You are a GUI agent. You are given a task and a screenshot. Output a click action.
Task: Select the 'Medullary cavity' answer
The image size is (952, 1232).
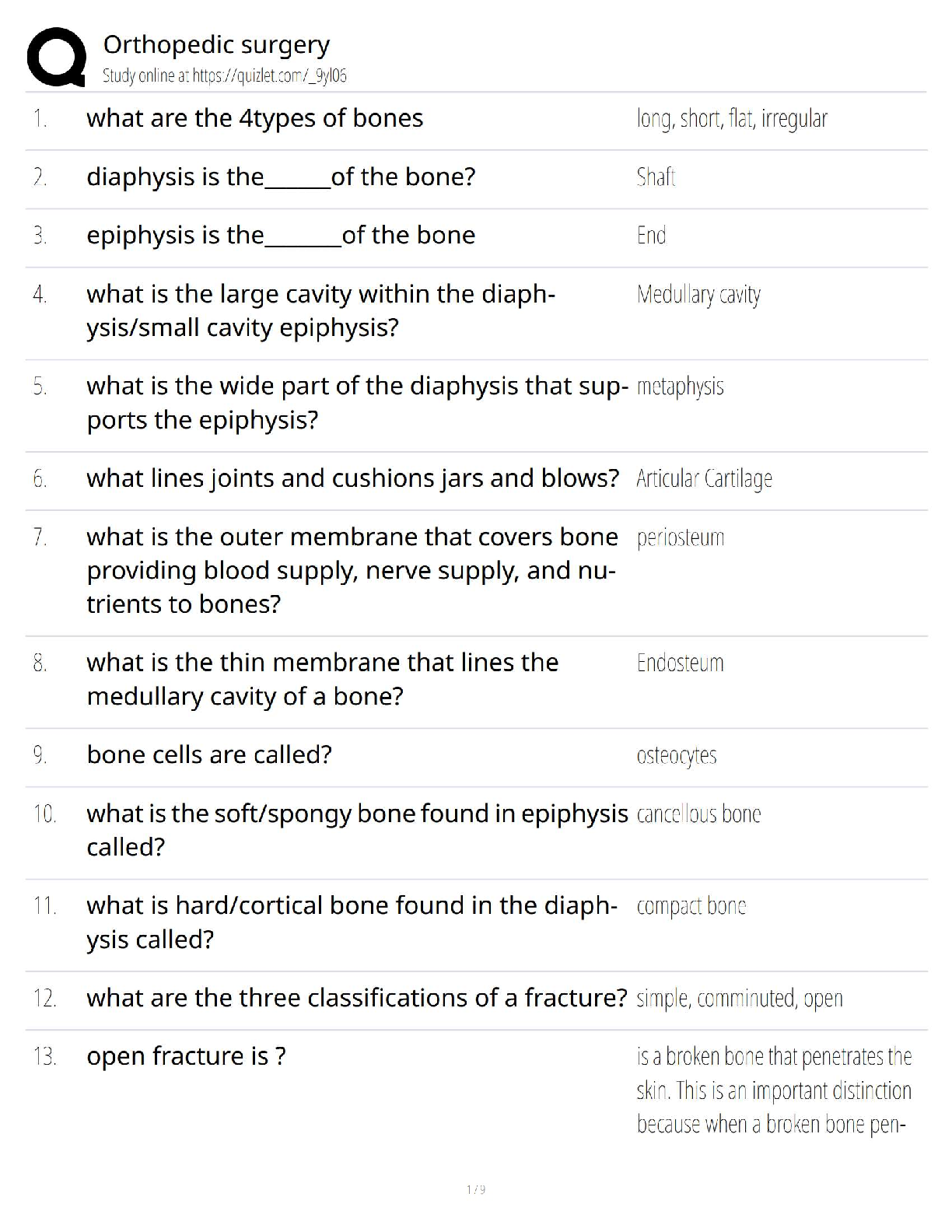click(x=698, y=295)
